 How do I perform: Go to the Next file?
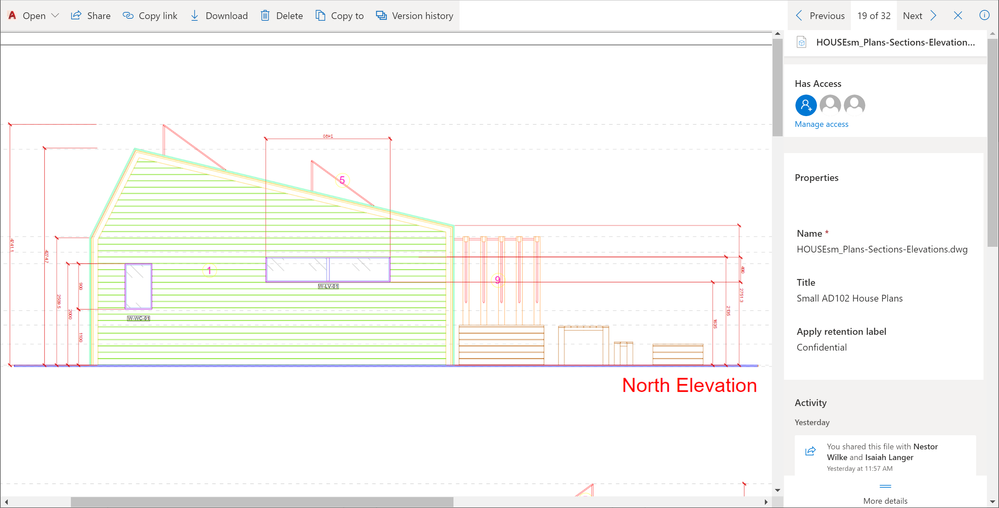(x=920, y=15)
